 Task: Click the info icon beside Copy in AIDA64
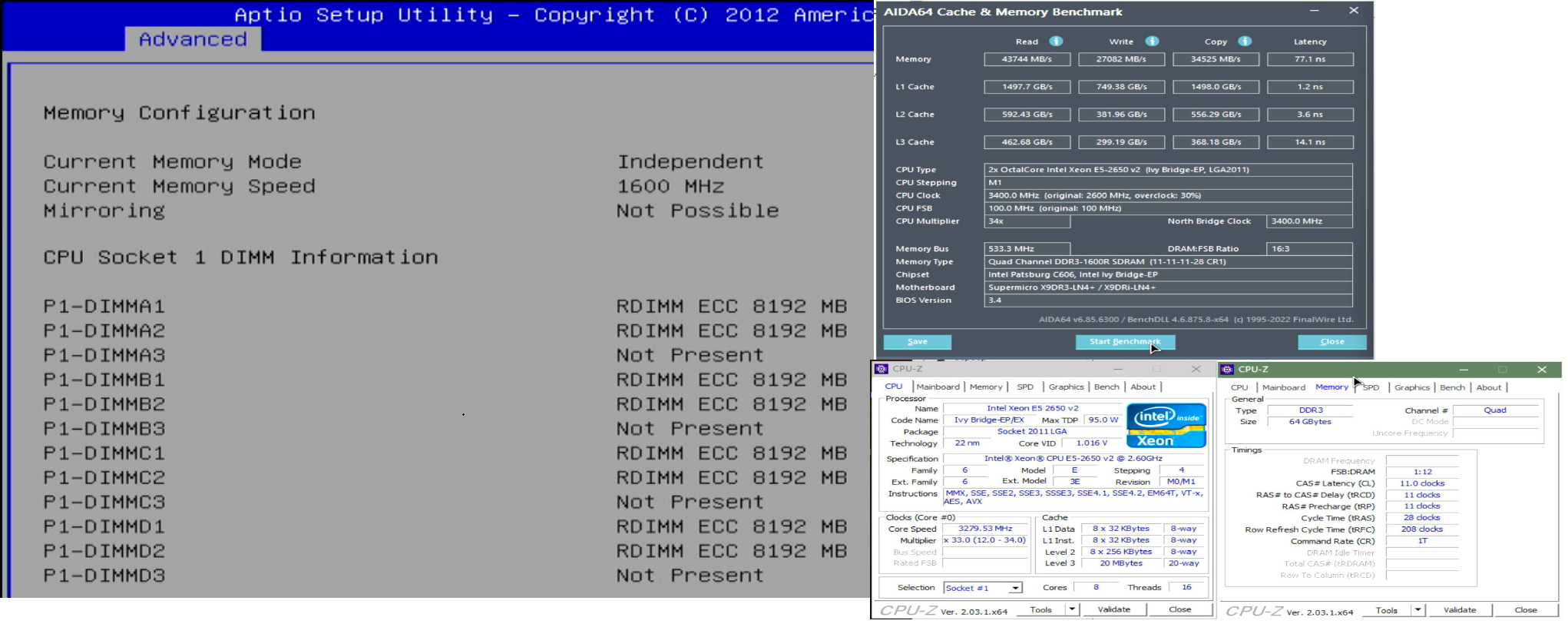click(x=1245, y=41)
